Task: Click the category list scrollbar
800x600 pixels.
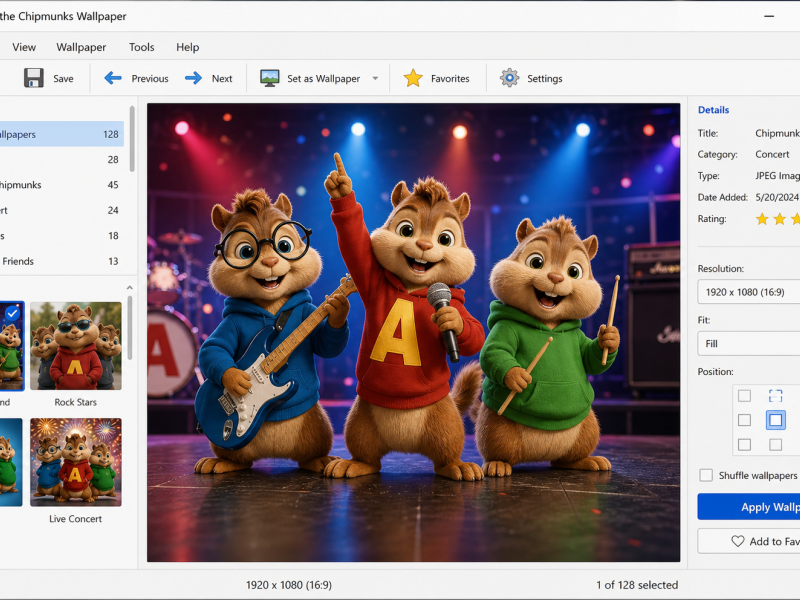Action: pos(132,139)
